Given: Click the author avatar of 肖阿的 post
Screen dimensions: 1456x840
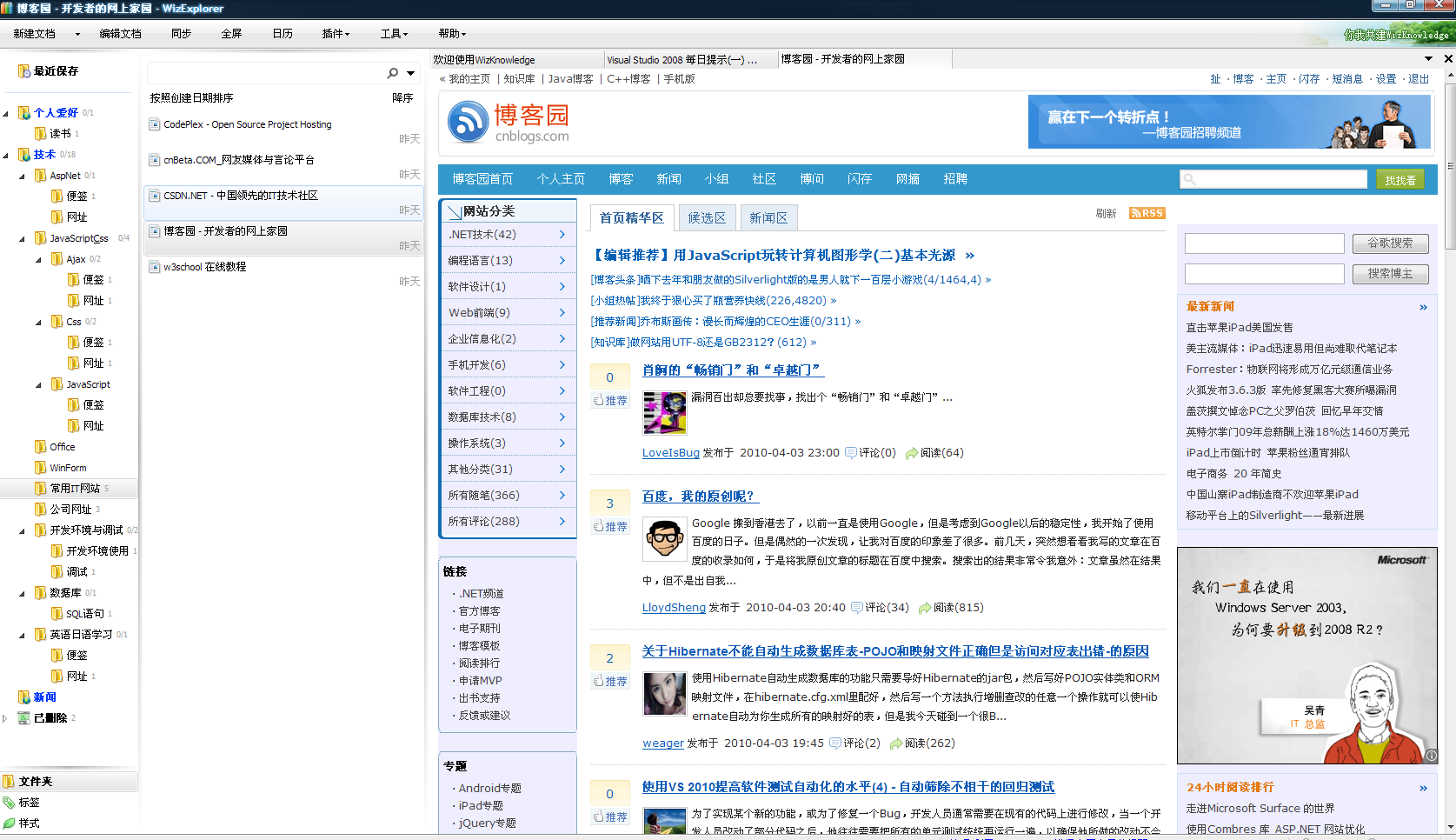Looking at the screenshot, I should [664, 413].
